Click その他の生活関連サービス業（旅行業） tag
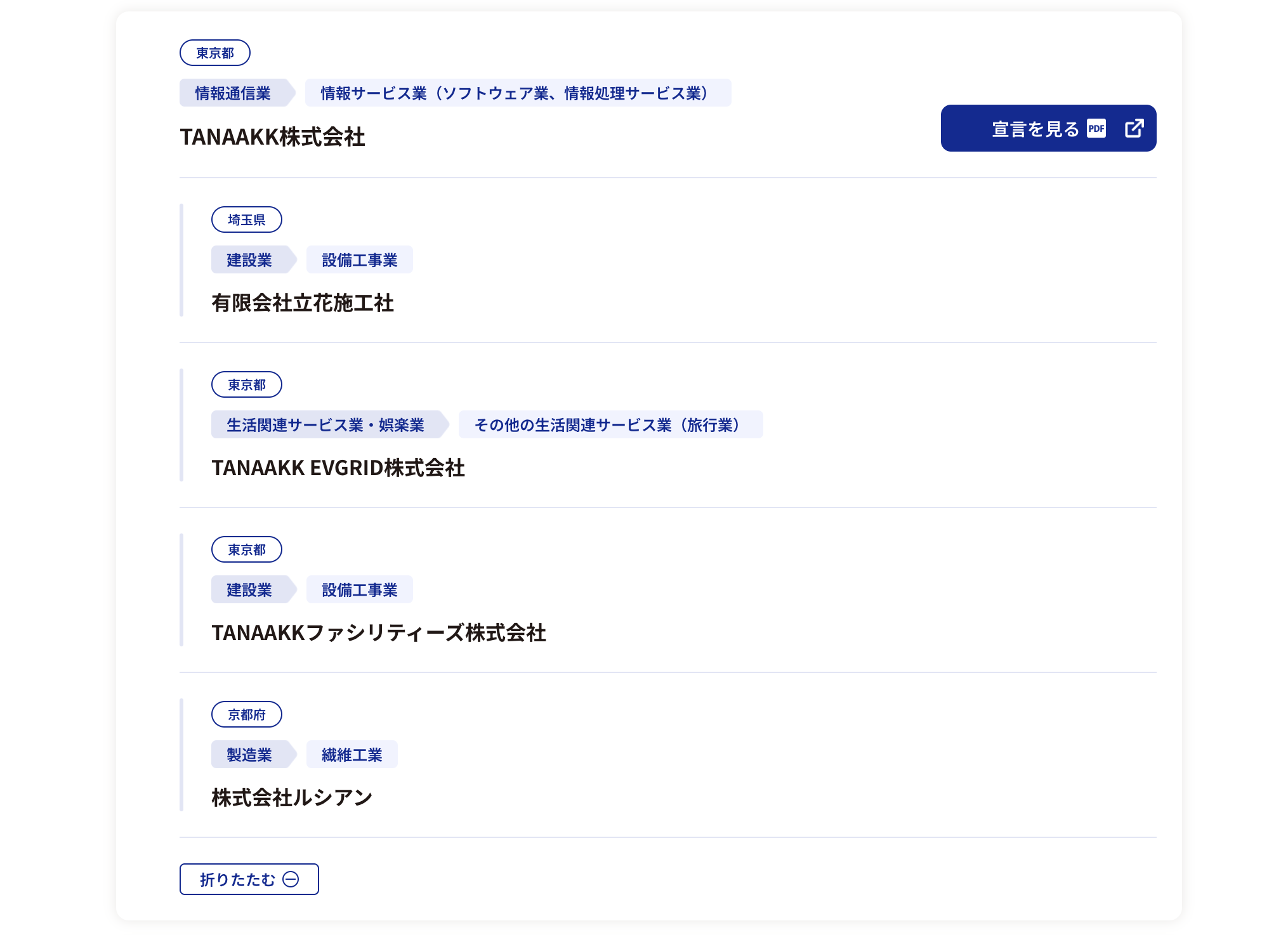This screenshot has width=1288, height=935. click(611, 425)
